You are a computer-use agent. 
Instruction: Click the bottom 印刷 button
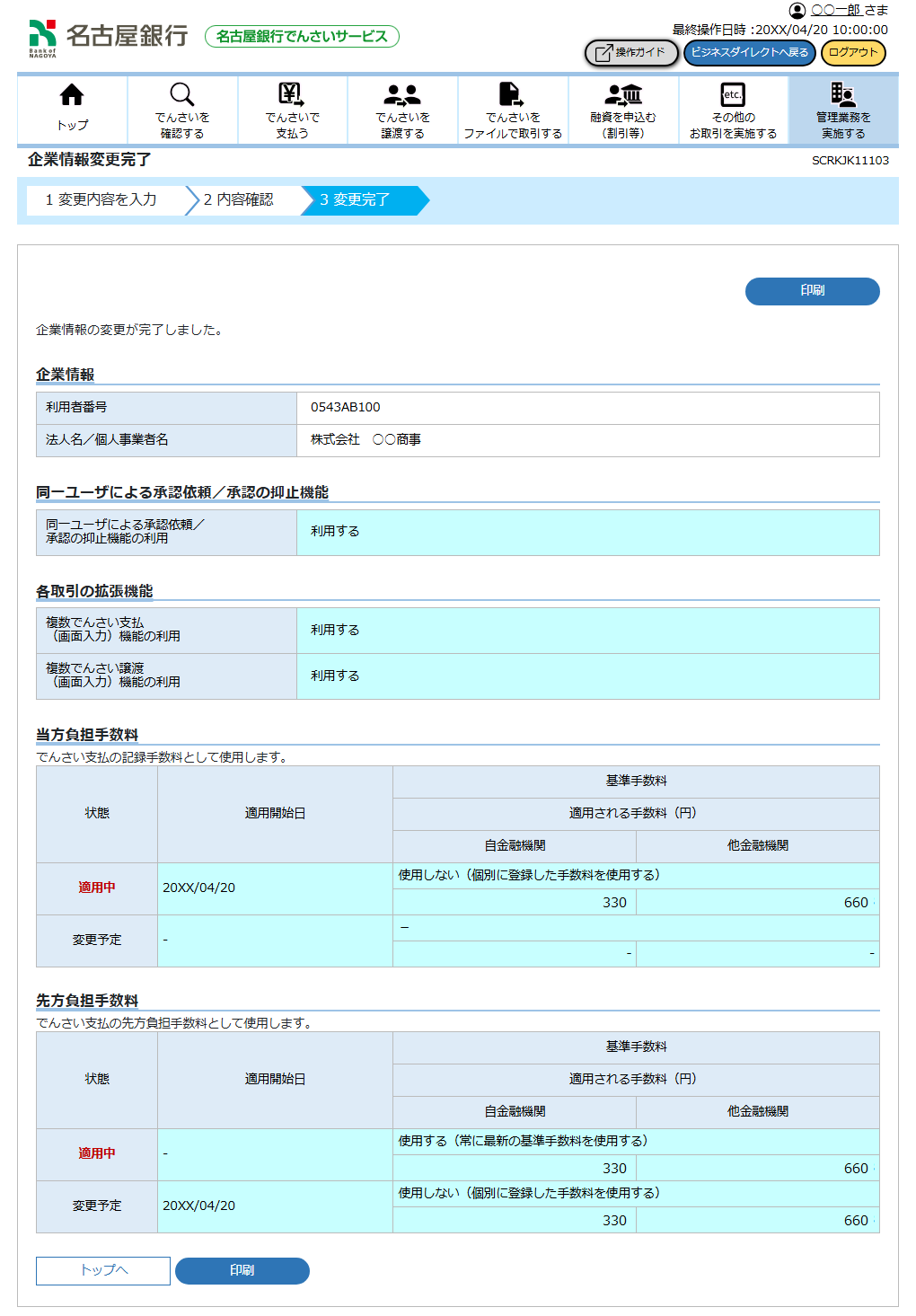pos(242,1270)
